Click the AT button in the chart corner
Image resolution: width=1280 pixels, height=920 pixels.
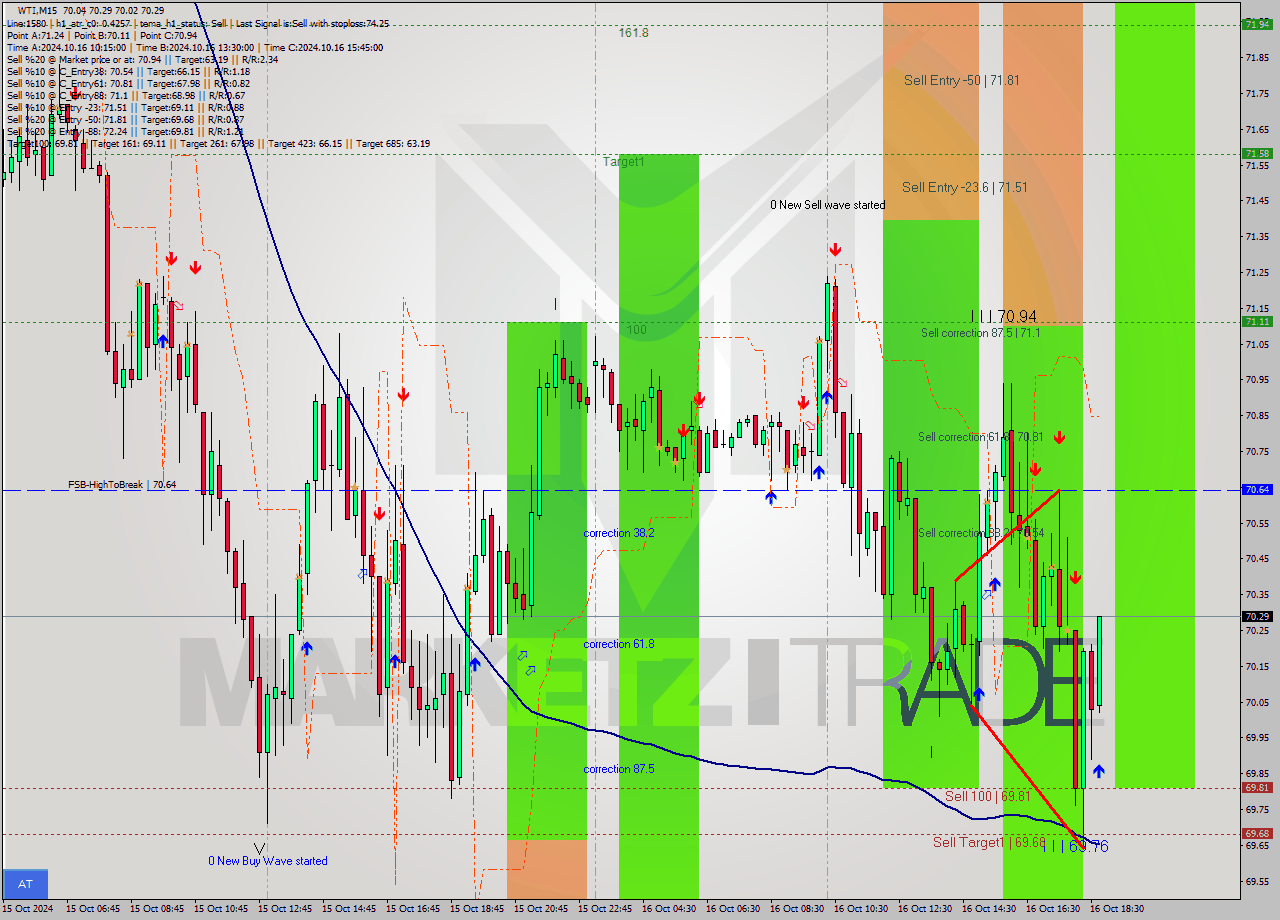(25, 884)
